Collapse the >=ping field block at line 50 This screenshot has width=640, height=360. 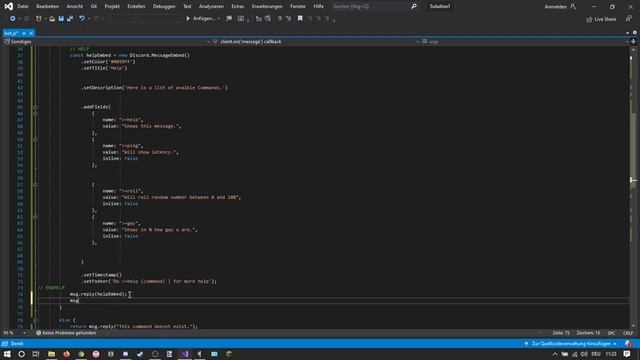35,139
